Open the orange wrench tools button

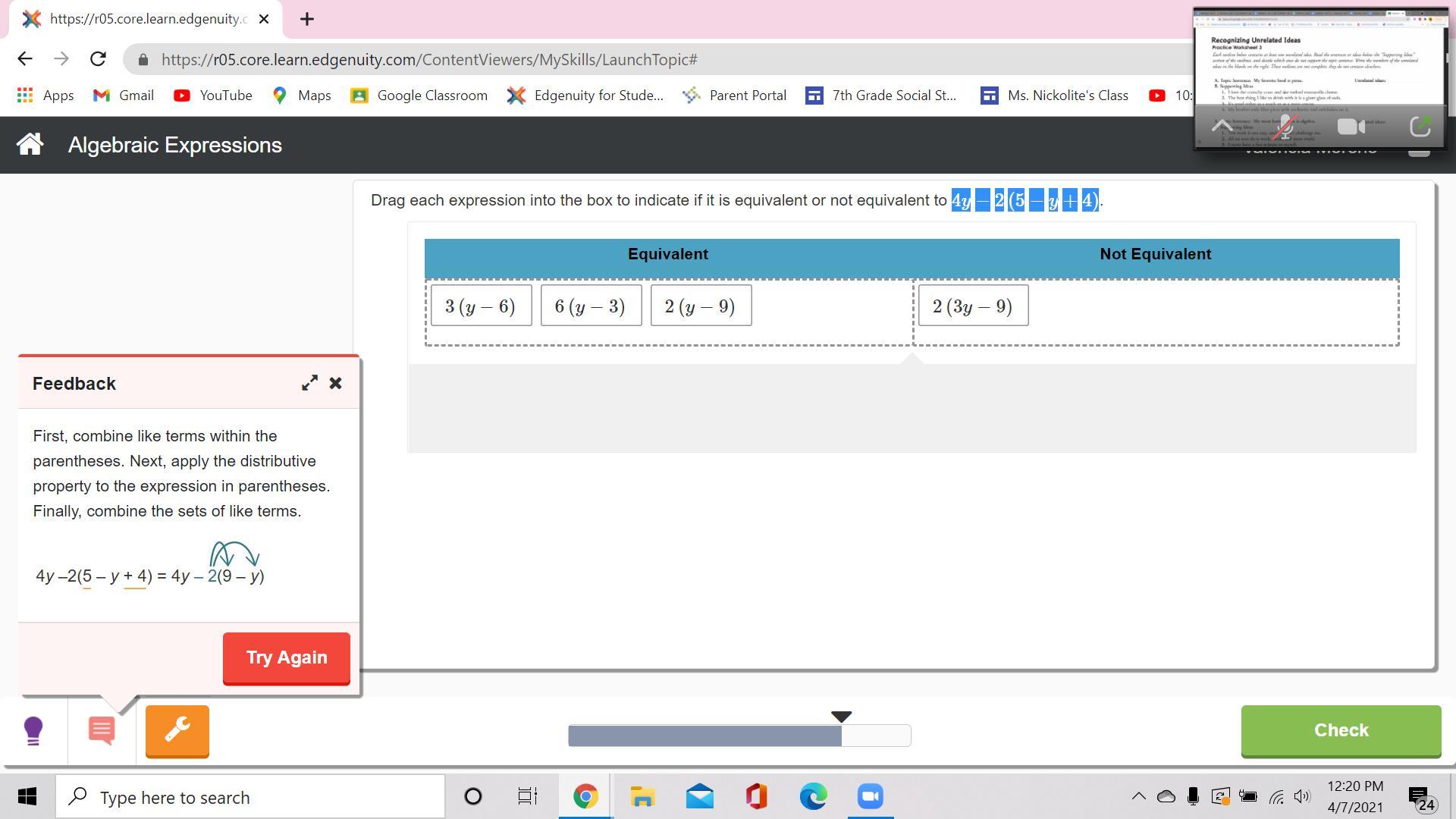pos(177,730)
